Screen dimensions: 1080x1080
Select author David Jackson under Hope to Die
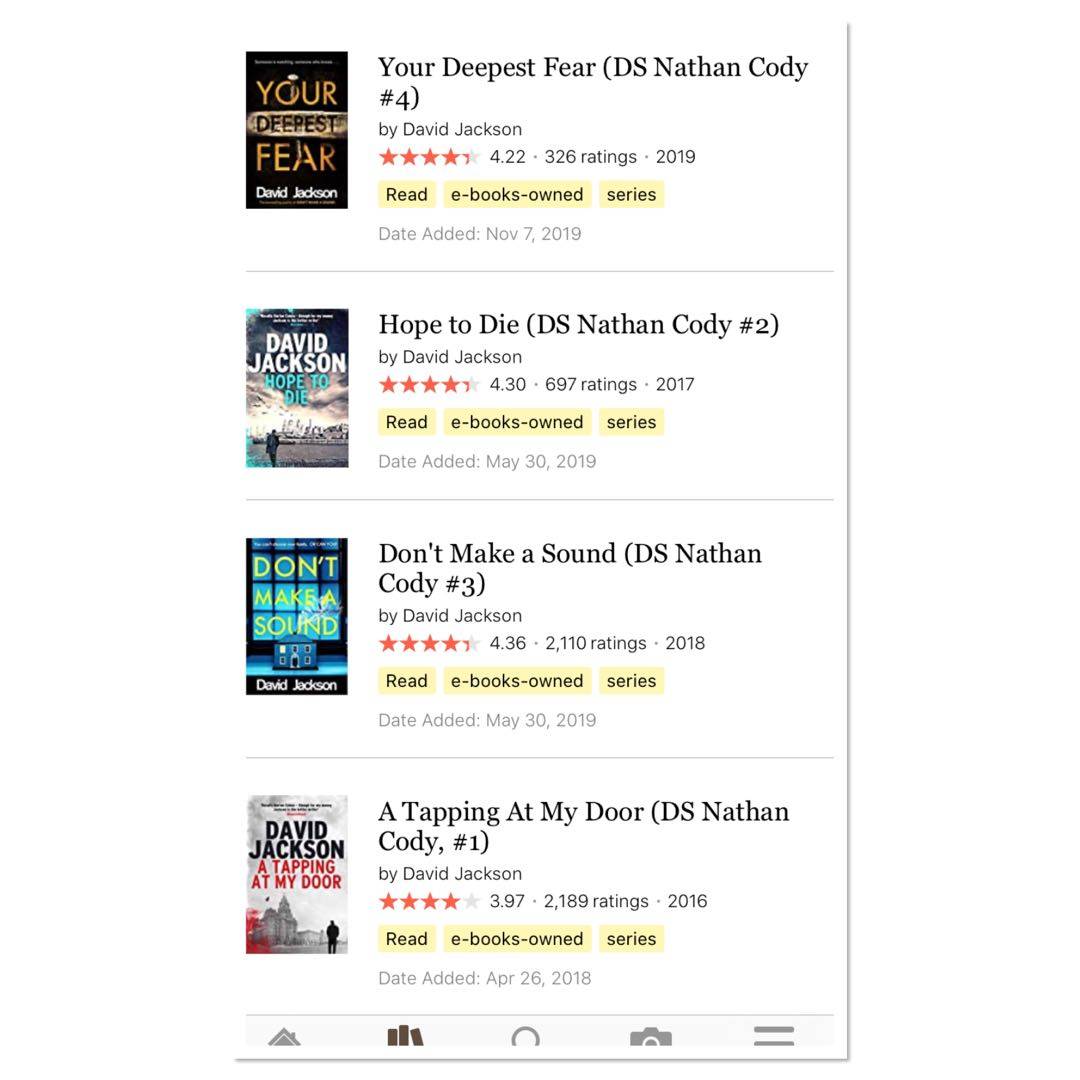462,357
